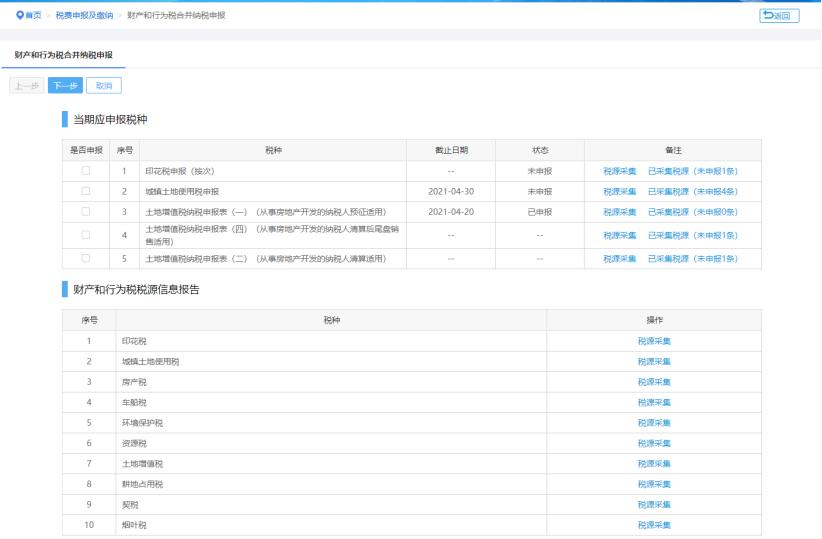The image size is (822, 539).
Task: Click the 备注 column header
Action: click(673, 150)
